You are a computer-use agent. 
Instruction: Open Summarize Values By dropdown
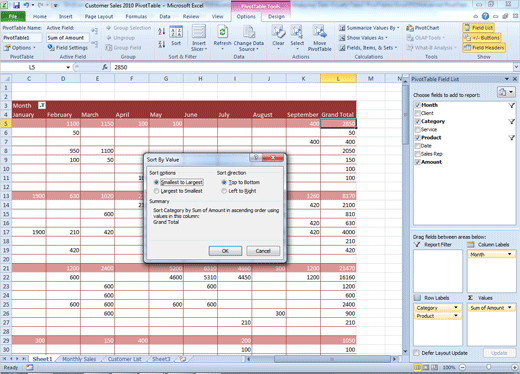click(x=369, y=28)
